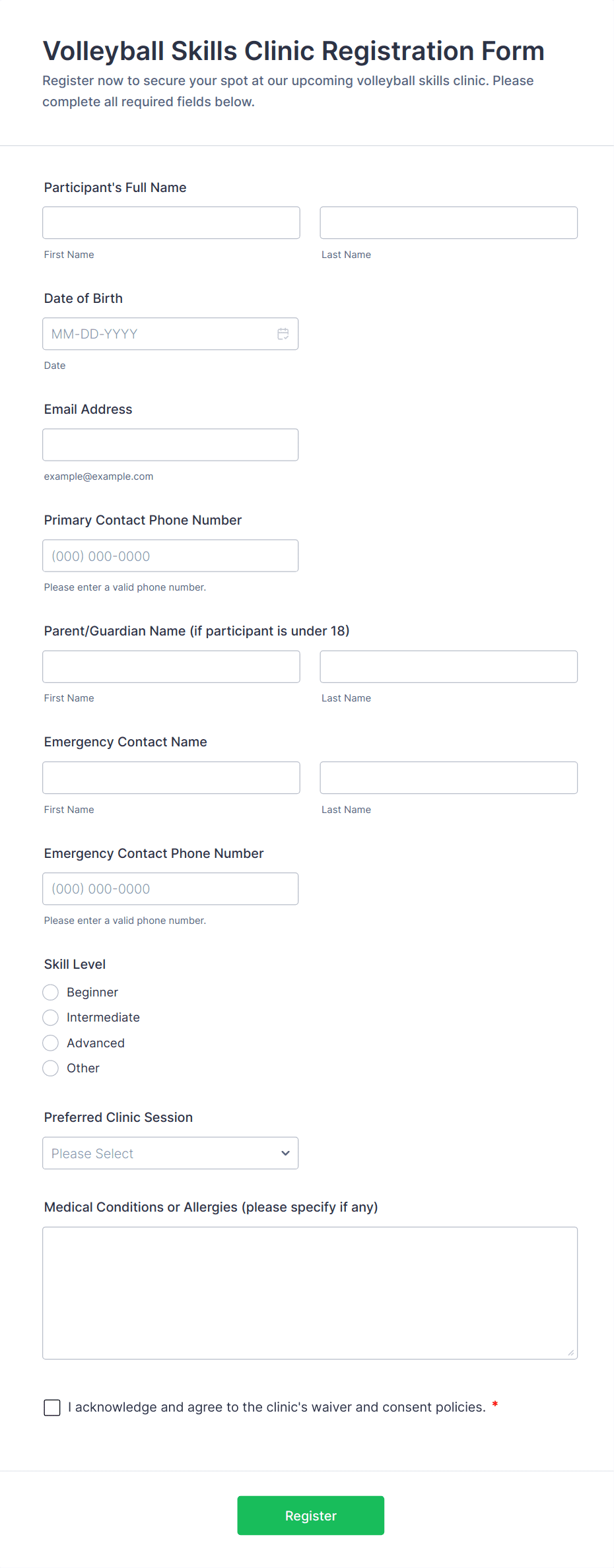Image resolution: width=614 pixels, height=1568 pixels.
Task: Click the Parent/Guardian First Name field
Action: tap(171, 667)
